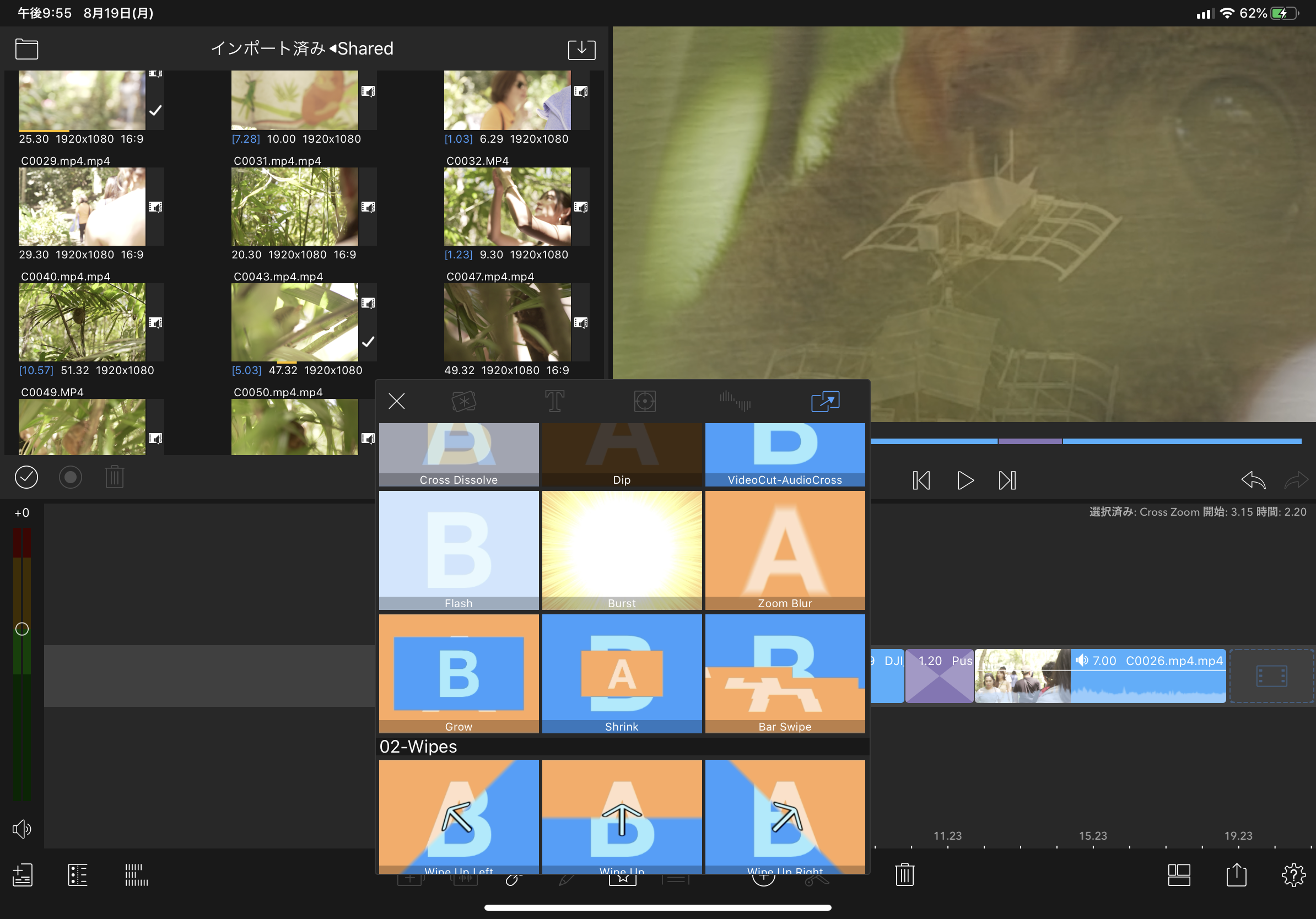Toggle the select-all checkmark circle
The width and height of the screenshot is (1316, 919).
(26, 477)
